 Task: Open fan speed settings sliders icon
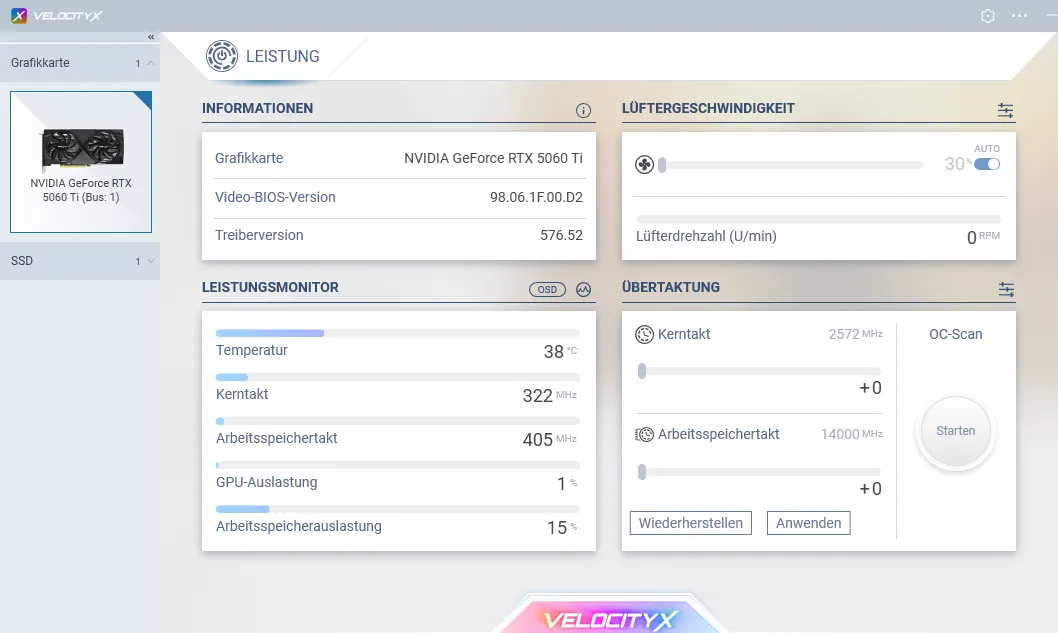[1005, 110]
